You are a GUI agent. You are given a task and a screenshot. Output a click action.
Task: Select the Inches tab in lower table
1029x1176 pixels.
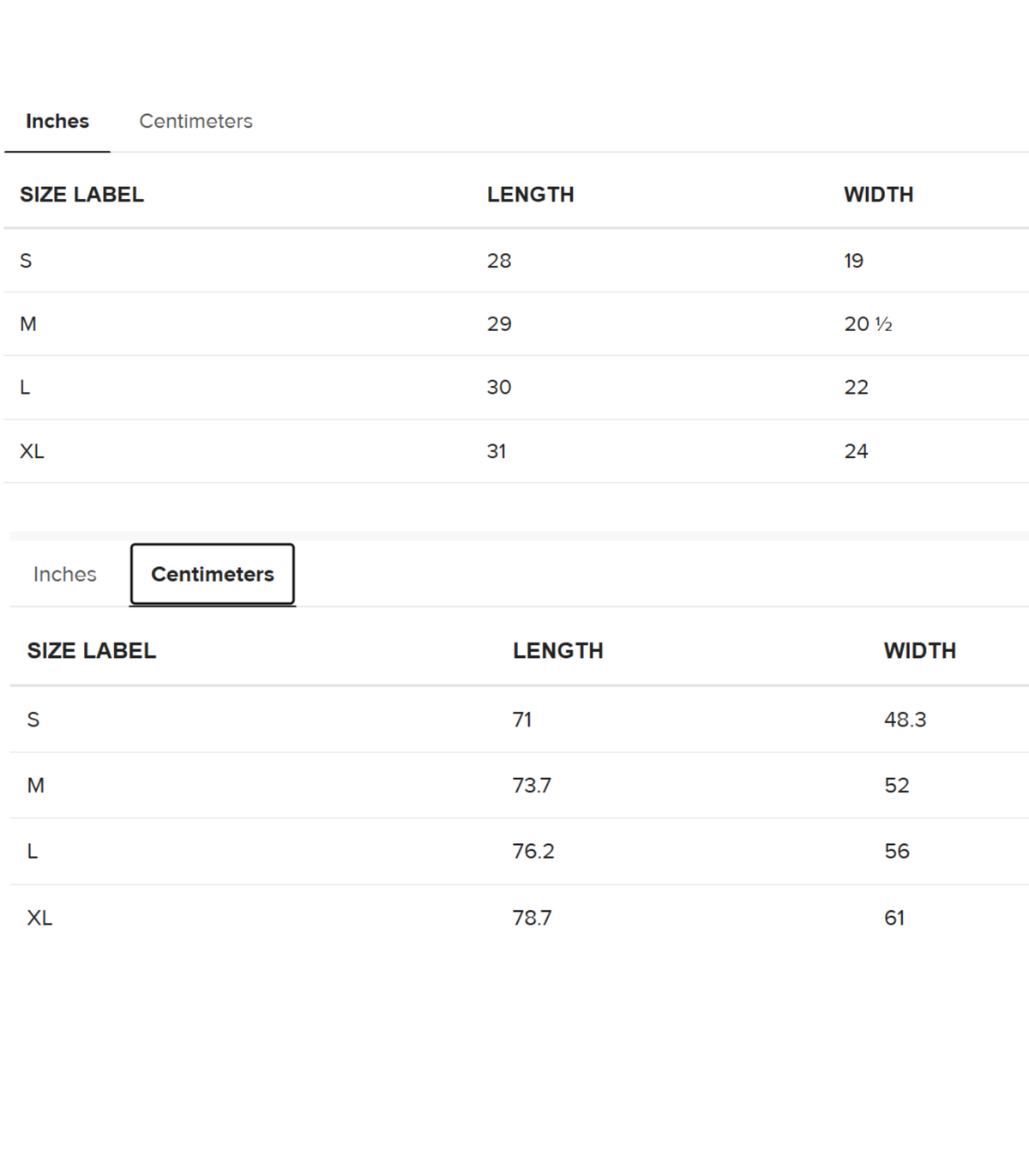coord(65,574)
